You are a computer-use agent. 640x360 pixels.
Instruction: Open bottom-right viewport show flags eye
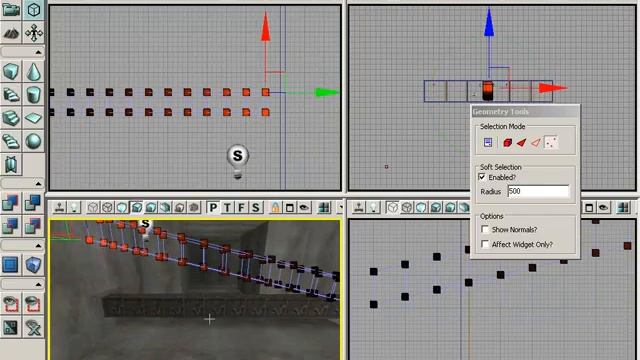pos(603,207)
